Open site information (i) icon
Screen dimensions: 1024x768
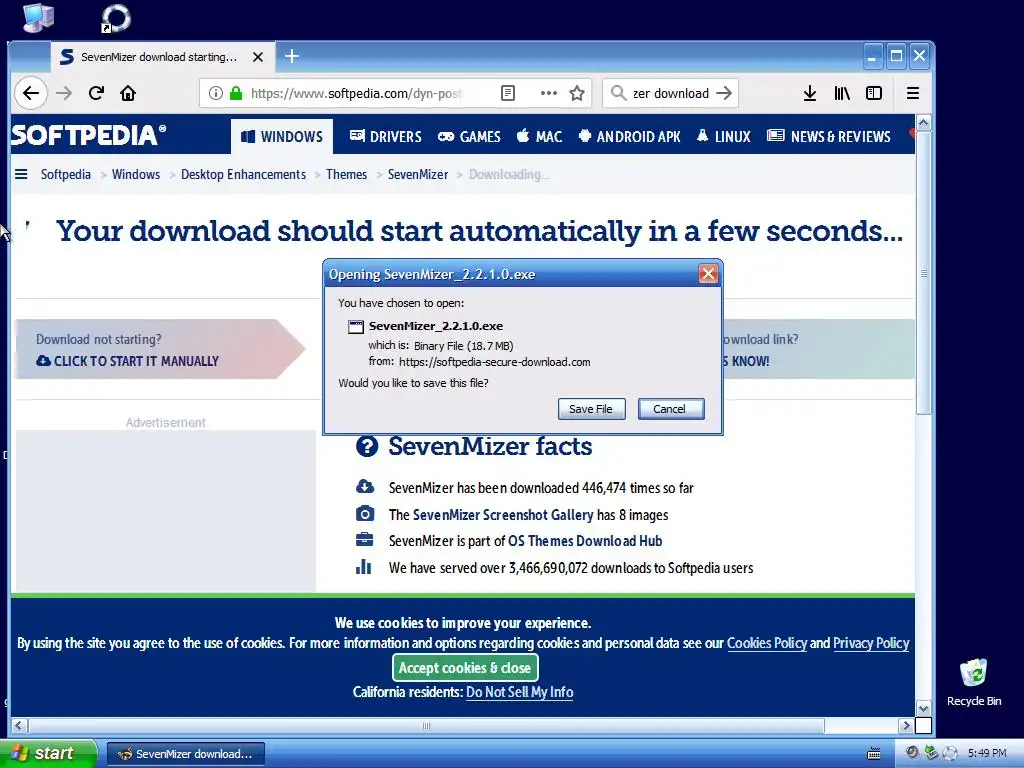pos(216,93)
